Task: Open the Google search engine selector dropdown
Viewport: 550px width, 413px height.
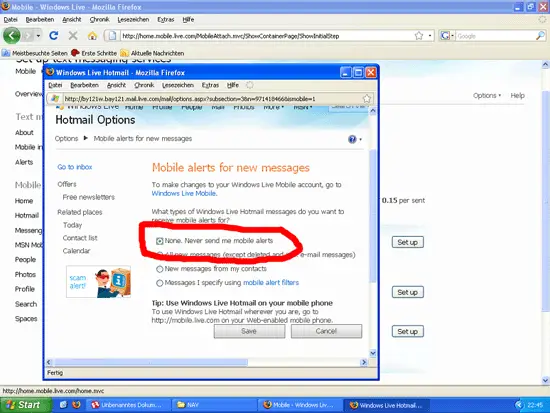Action: point(447,35)
